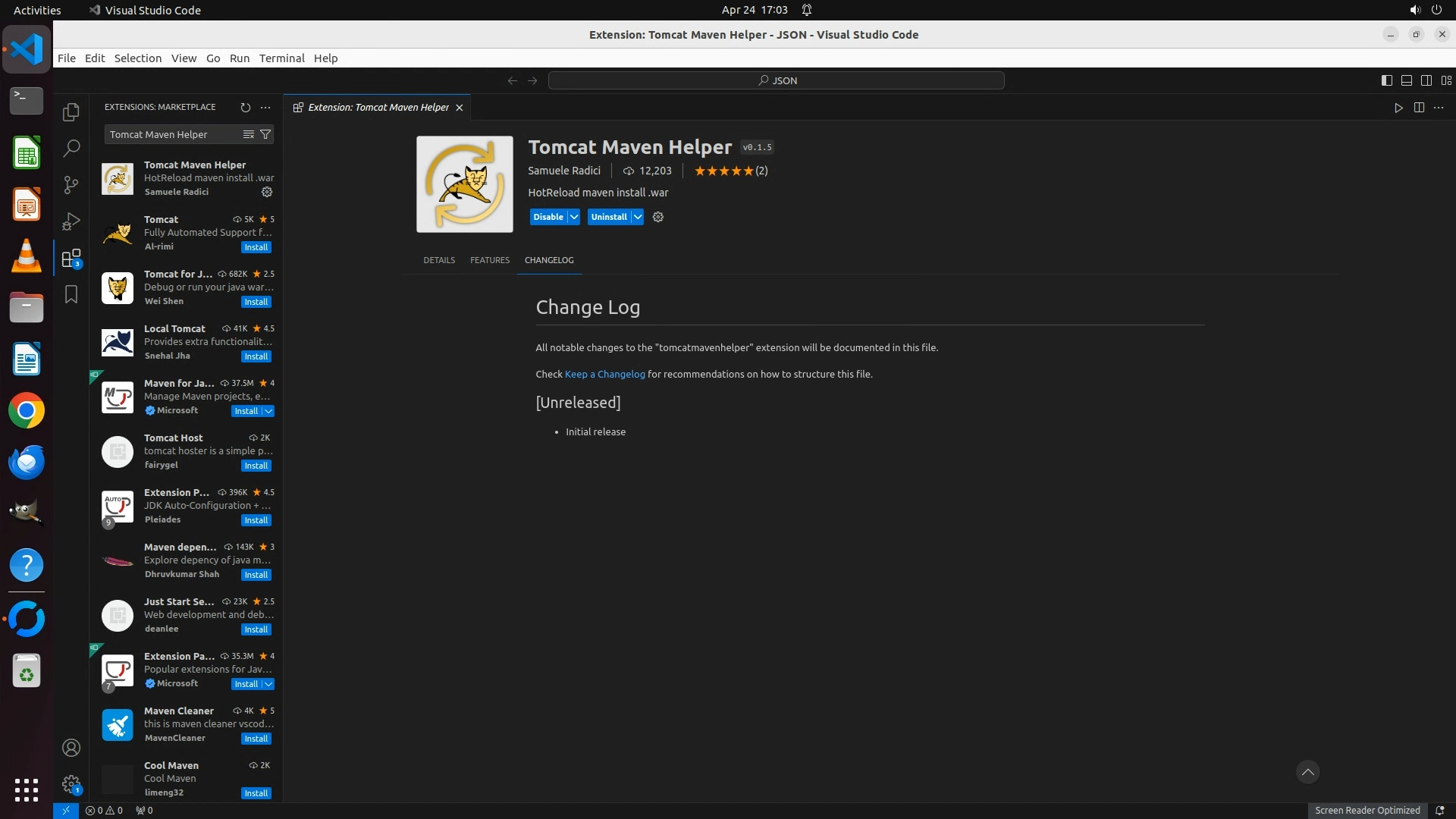This screenshot has width=1456, height=819.
Task: Toggle secondary side bar visibility
Action: tap(1426, 80)
